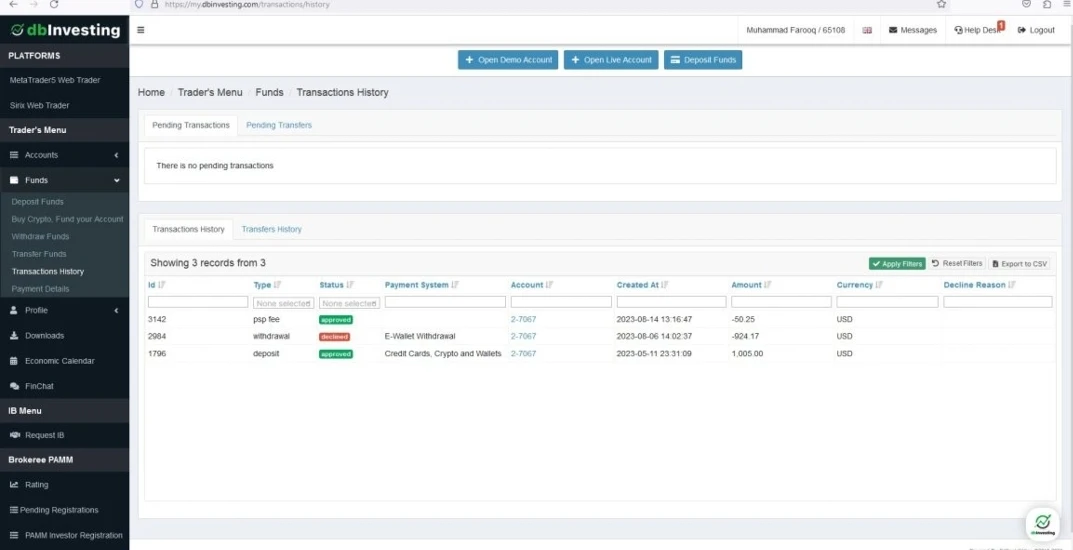Open Economic Calendar in sidebar
This screenshot has width=1073, height=550.
pyautogui.click(x=60, y=361)
